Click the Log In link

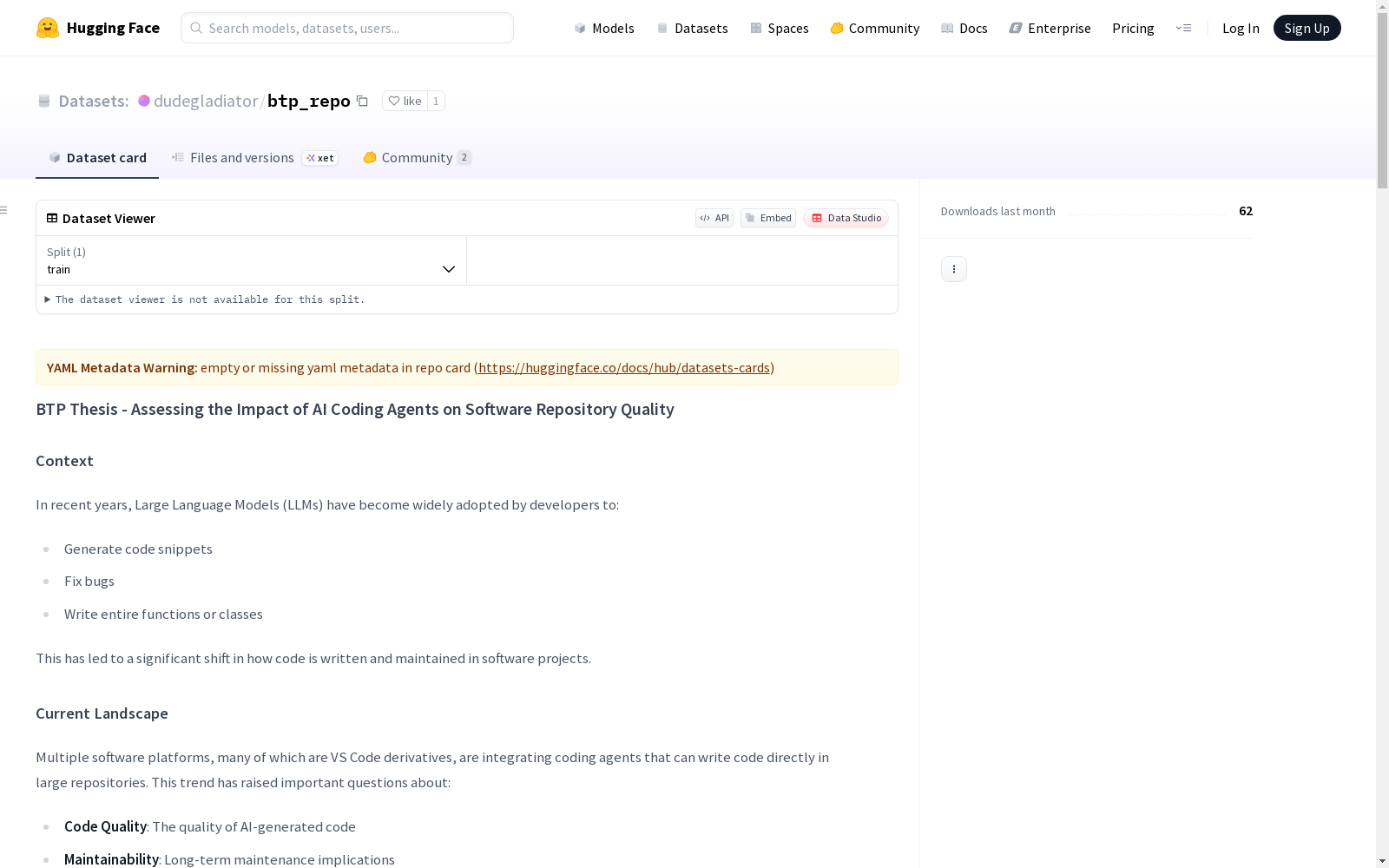coord(1241,28)
